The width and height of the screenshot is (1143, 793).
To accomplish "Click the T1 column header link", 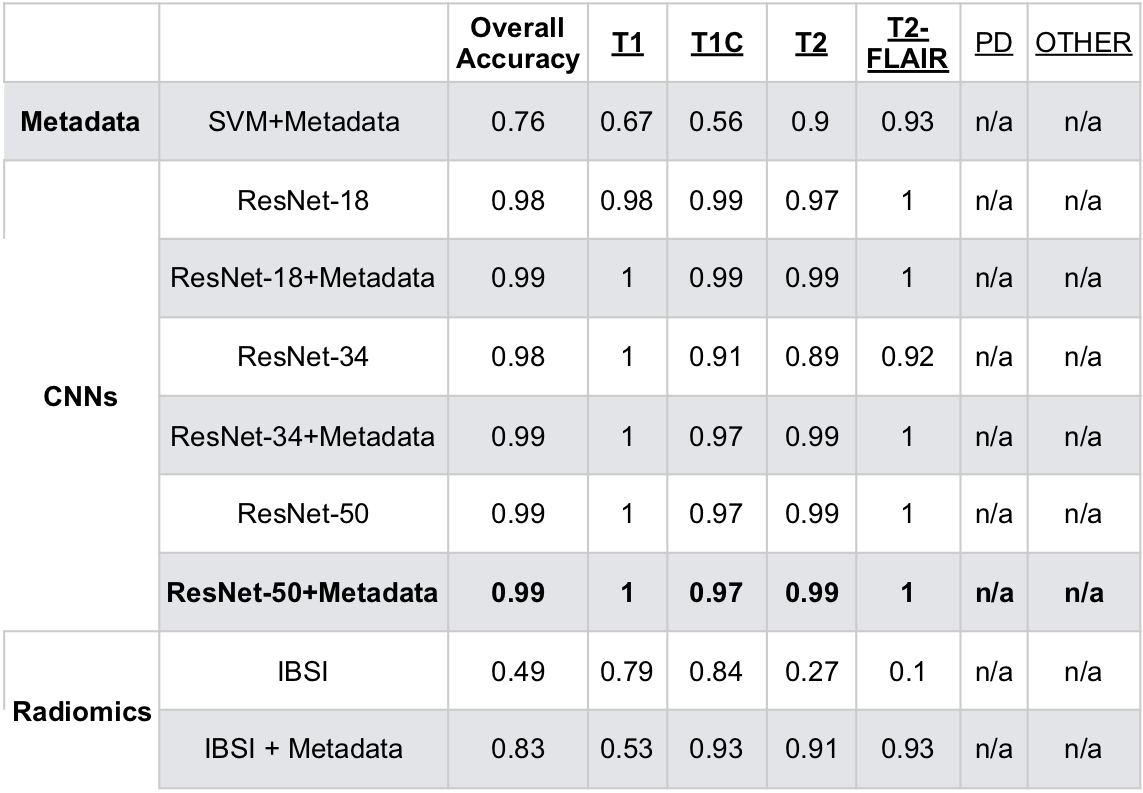I will click(x=627, y=46).
